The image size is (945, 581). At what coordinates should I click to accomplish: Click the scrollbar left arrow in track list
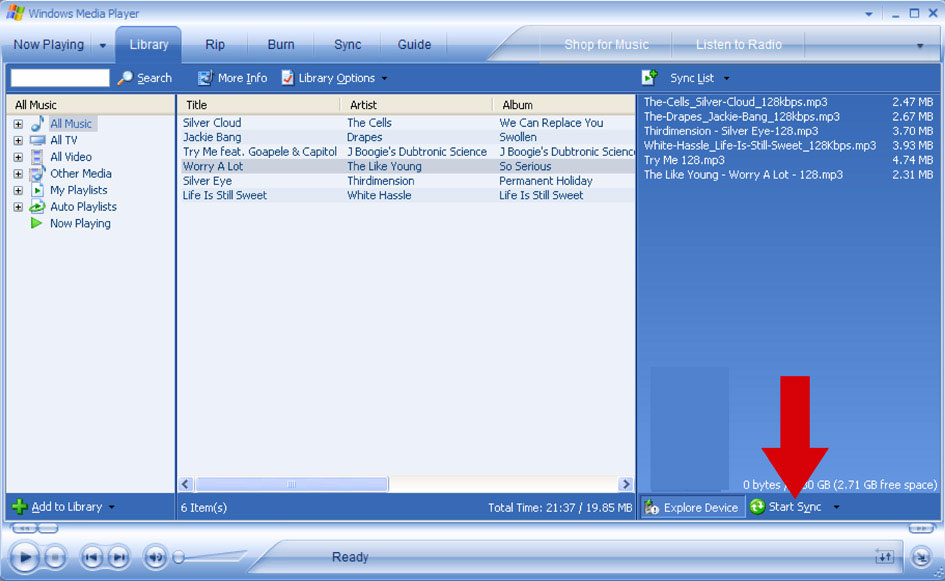[186, 484]
